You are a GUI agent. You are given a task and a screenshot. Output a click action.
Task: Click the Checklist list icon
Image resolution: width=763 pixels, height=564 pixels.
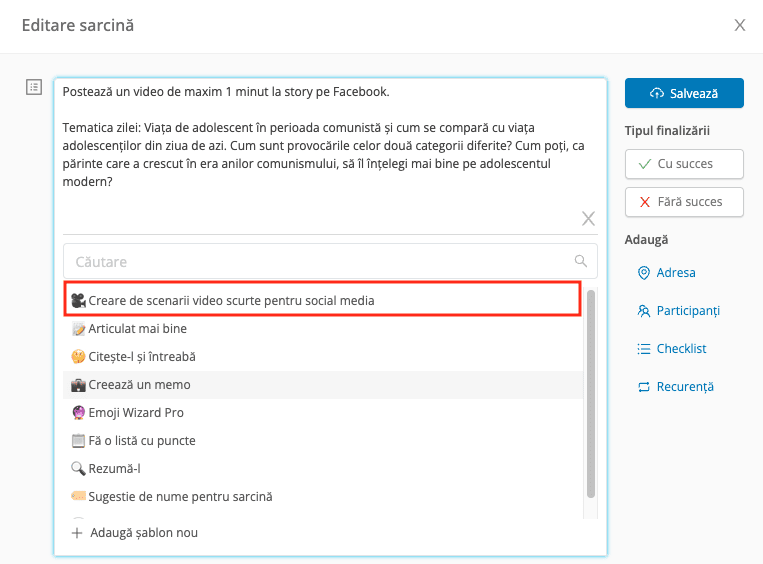(x=643, y=348)
